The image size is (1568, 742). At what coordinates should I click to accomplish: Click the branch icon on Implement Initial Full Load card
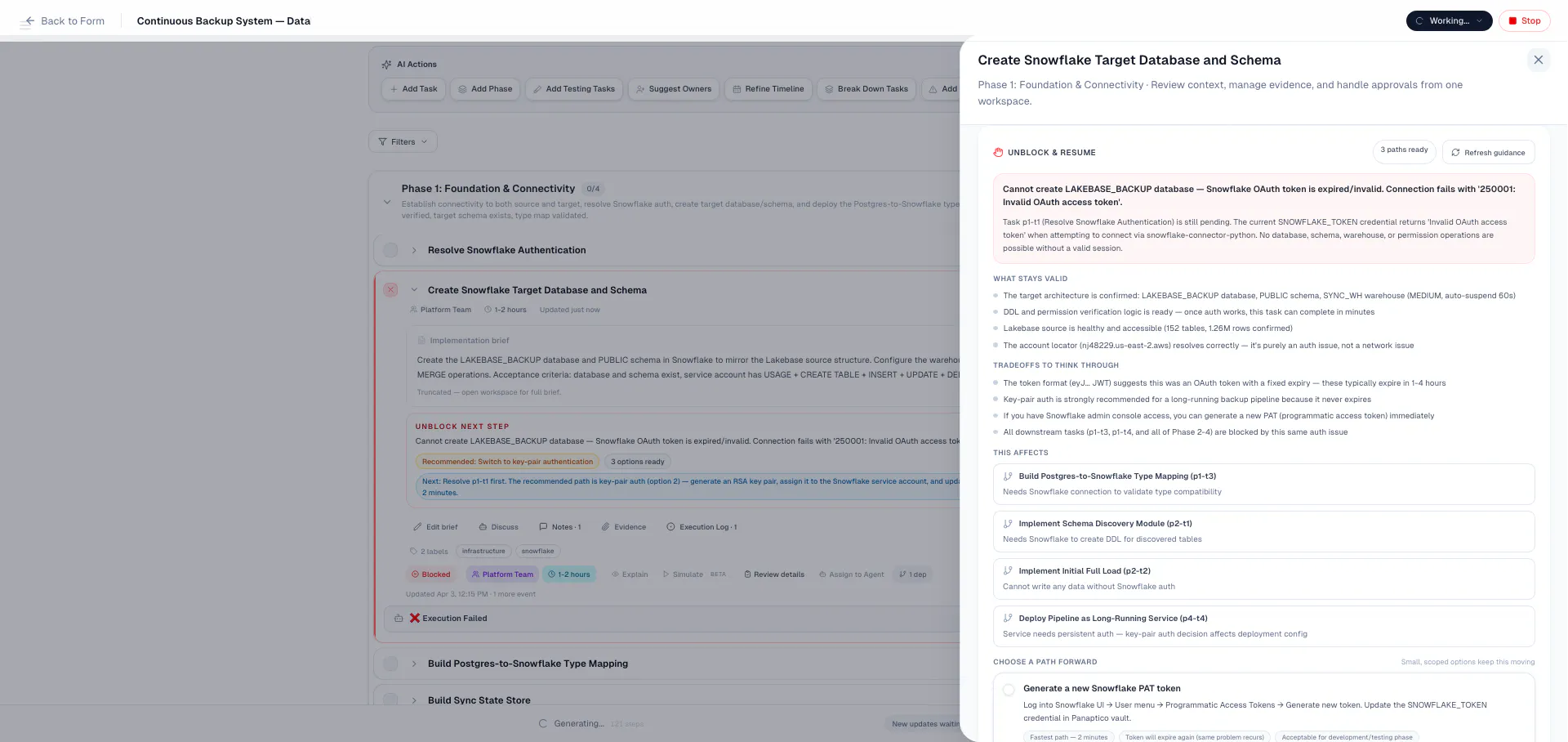tap(1008, 571)
